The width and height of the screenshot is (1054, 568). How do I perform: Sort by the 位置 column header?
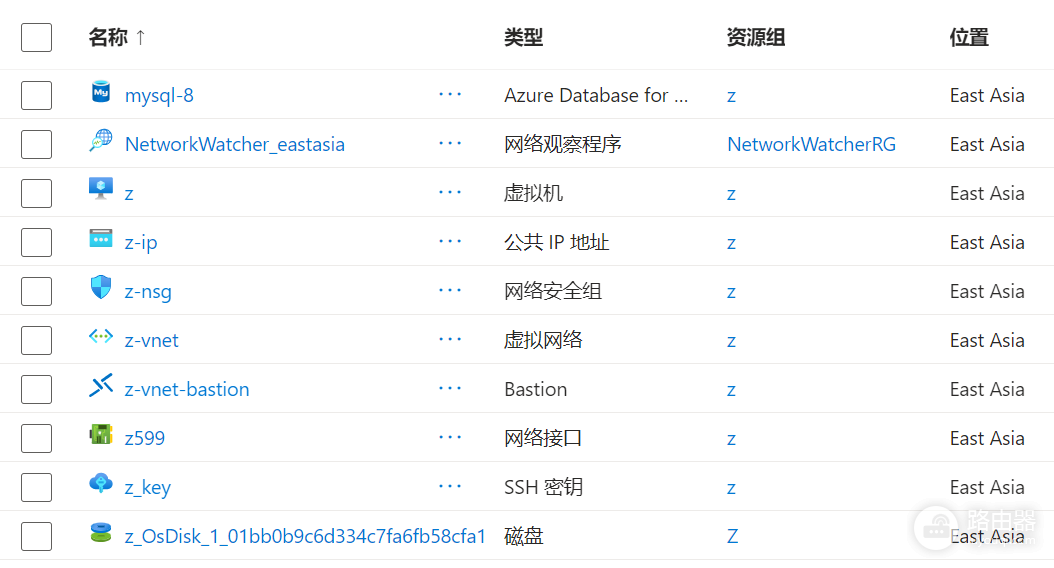click(969, 37)
